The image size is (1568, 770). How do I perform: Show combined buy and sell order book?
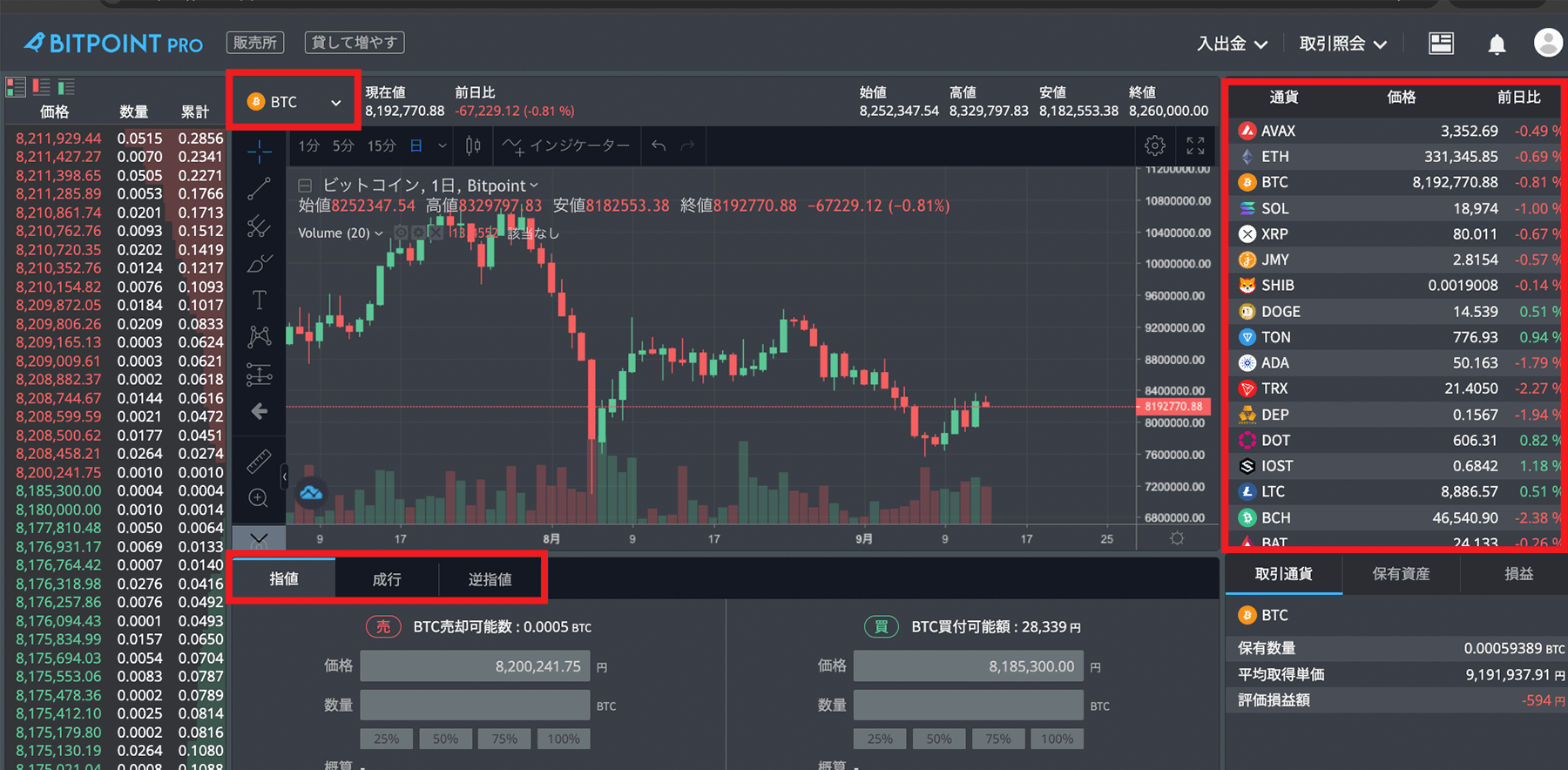tap(16, 86)
